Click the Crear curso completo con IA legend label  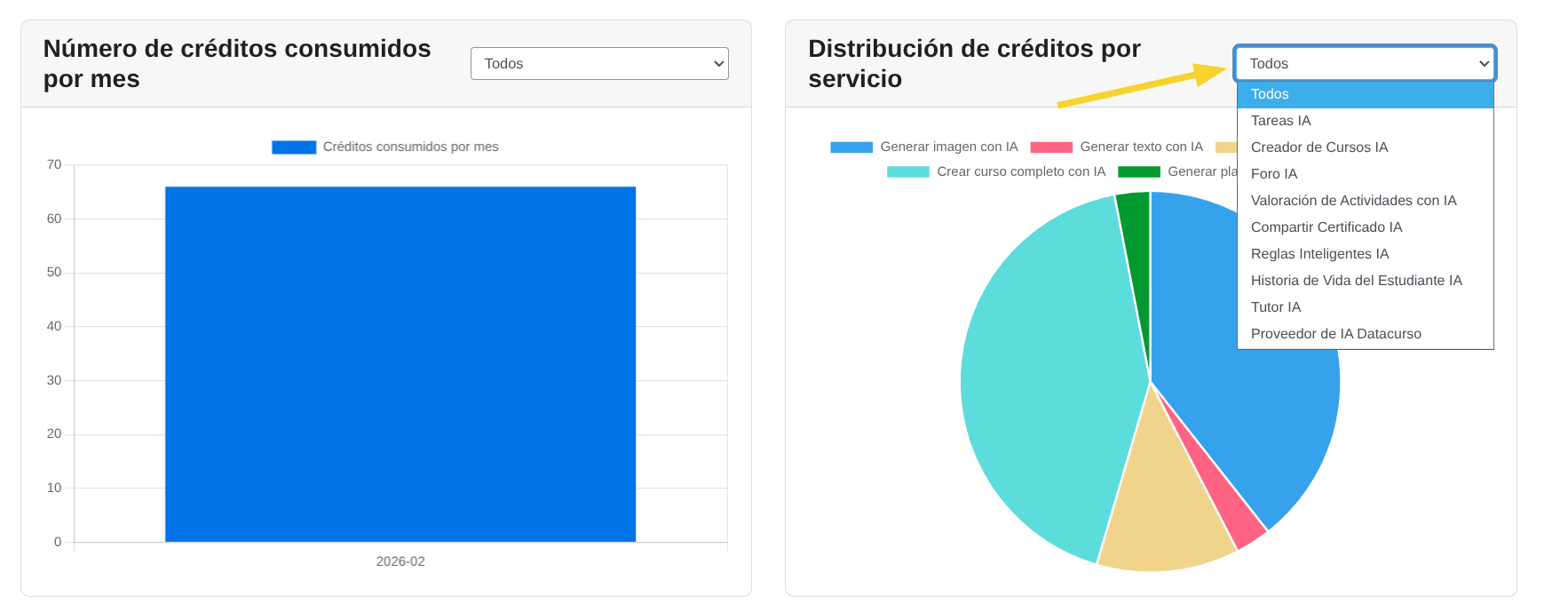[x=1021, y=172]
